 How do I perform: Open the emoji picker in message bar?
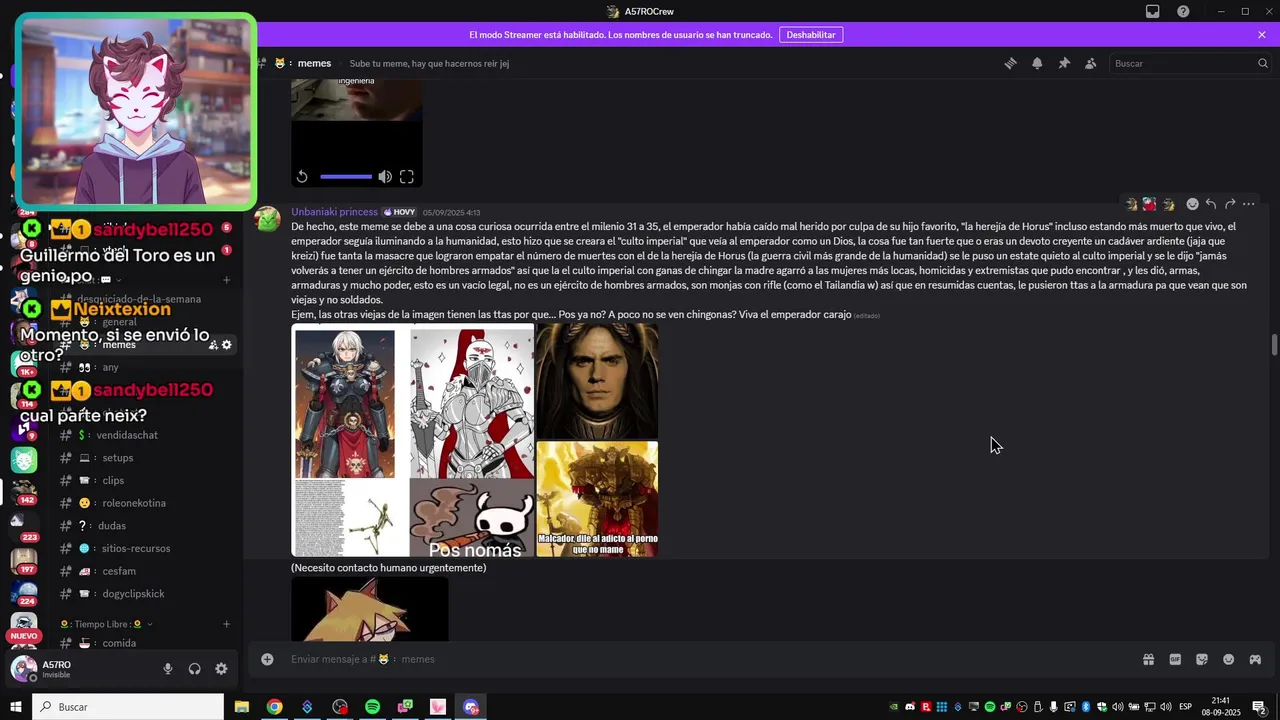(1228, 659)
